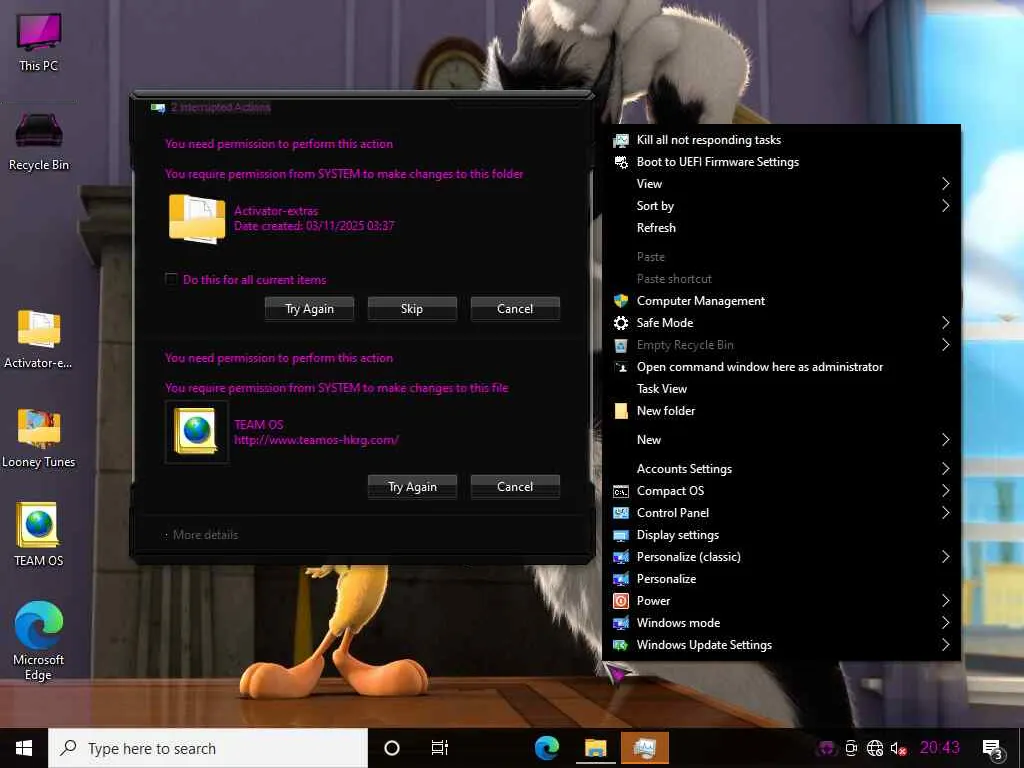Select Kill all not responding tasks entry
The width and height of the screenshot is (1024, 768).
(781, 140)
